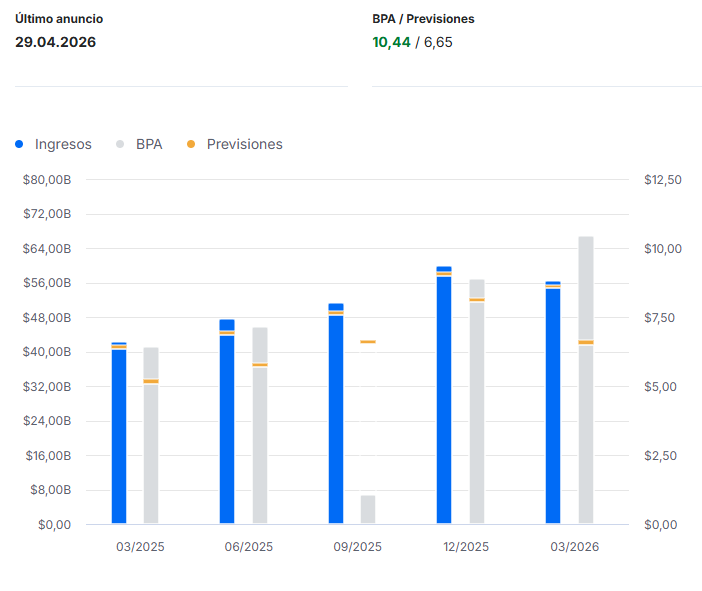
Task: Click the $24,00B axis label
Action: point(47,421)
